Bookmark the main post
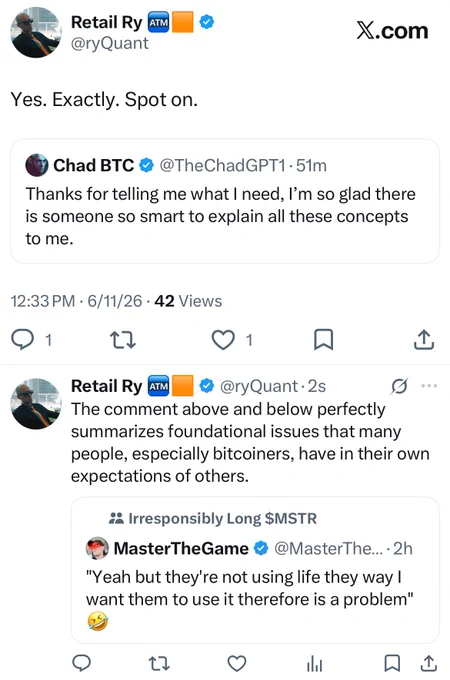The height and width of the screenshot is (680, 450). pyautogui.click(x=323, y=340)
